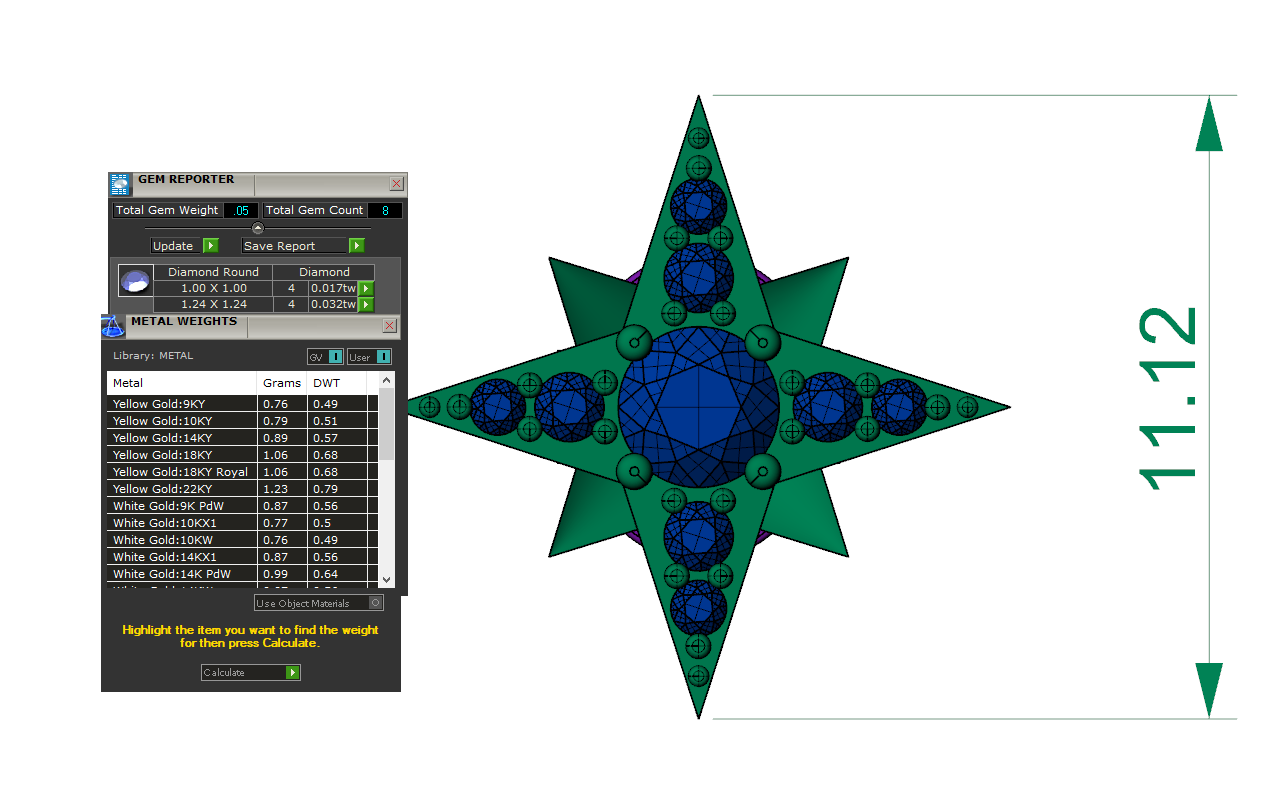Select the Yellow Gold:18KY row
Image resolution: width=1287 pixels, height=799 pixels.
[180, 455]
